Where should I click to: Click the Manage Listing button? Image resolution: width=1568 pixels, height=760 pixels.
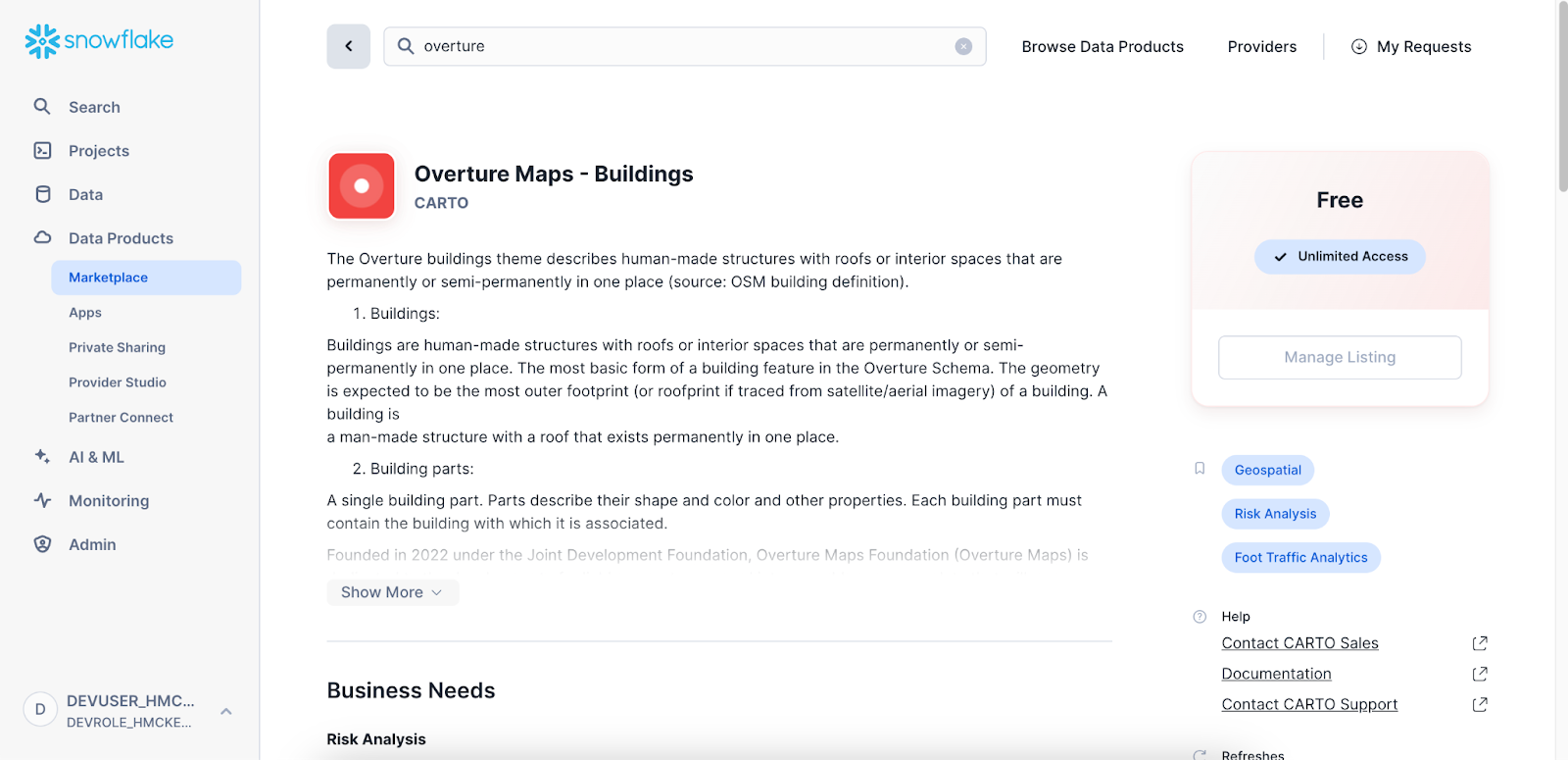(1340, 357)
